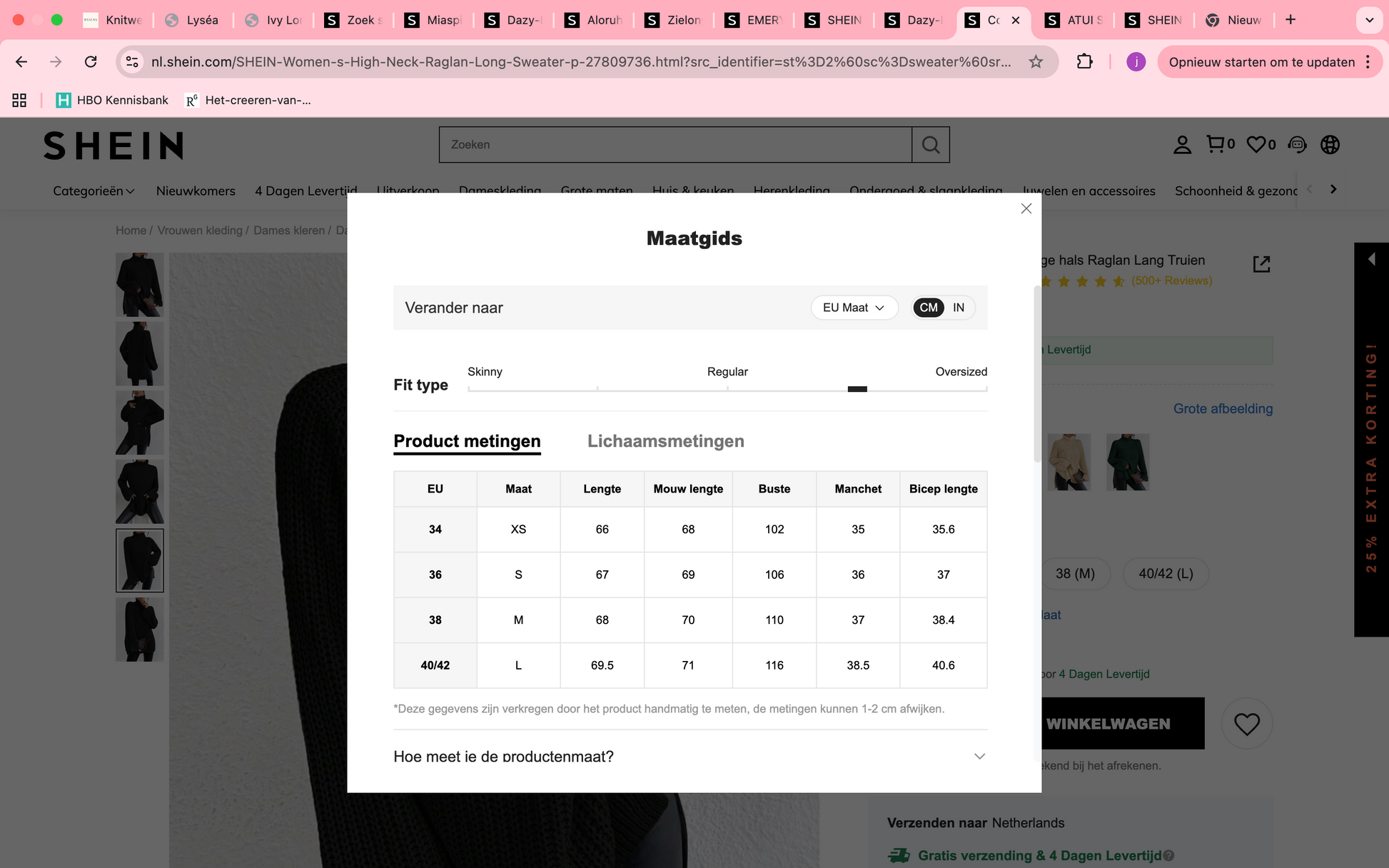The image size is (1389, 868).
Task: Bookmark page with the star icon
Action: [x=1036, y=62]
